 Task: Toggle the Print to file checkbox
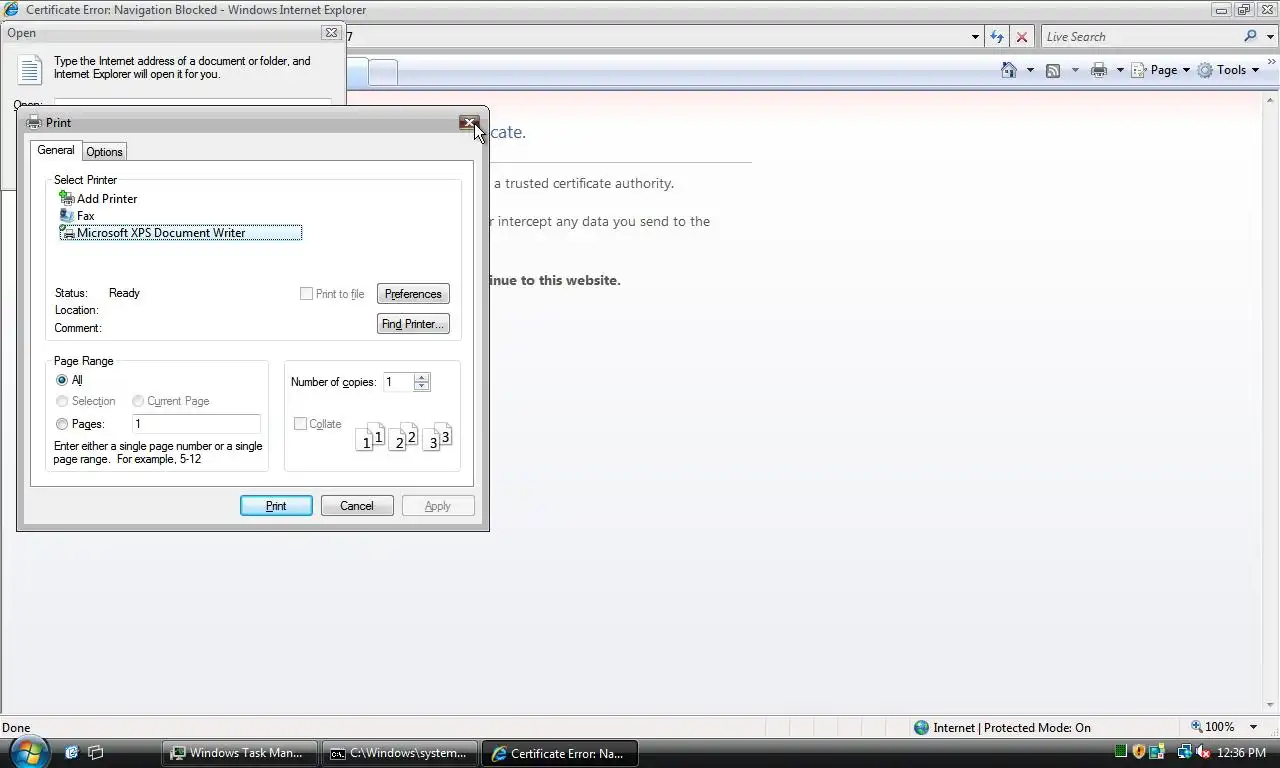pyautogui.click(x=306, y=293)
